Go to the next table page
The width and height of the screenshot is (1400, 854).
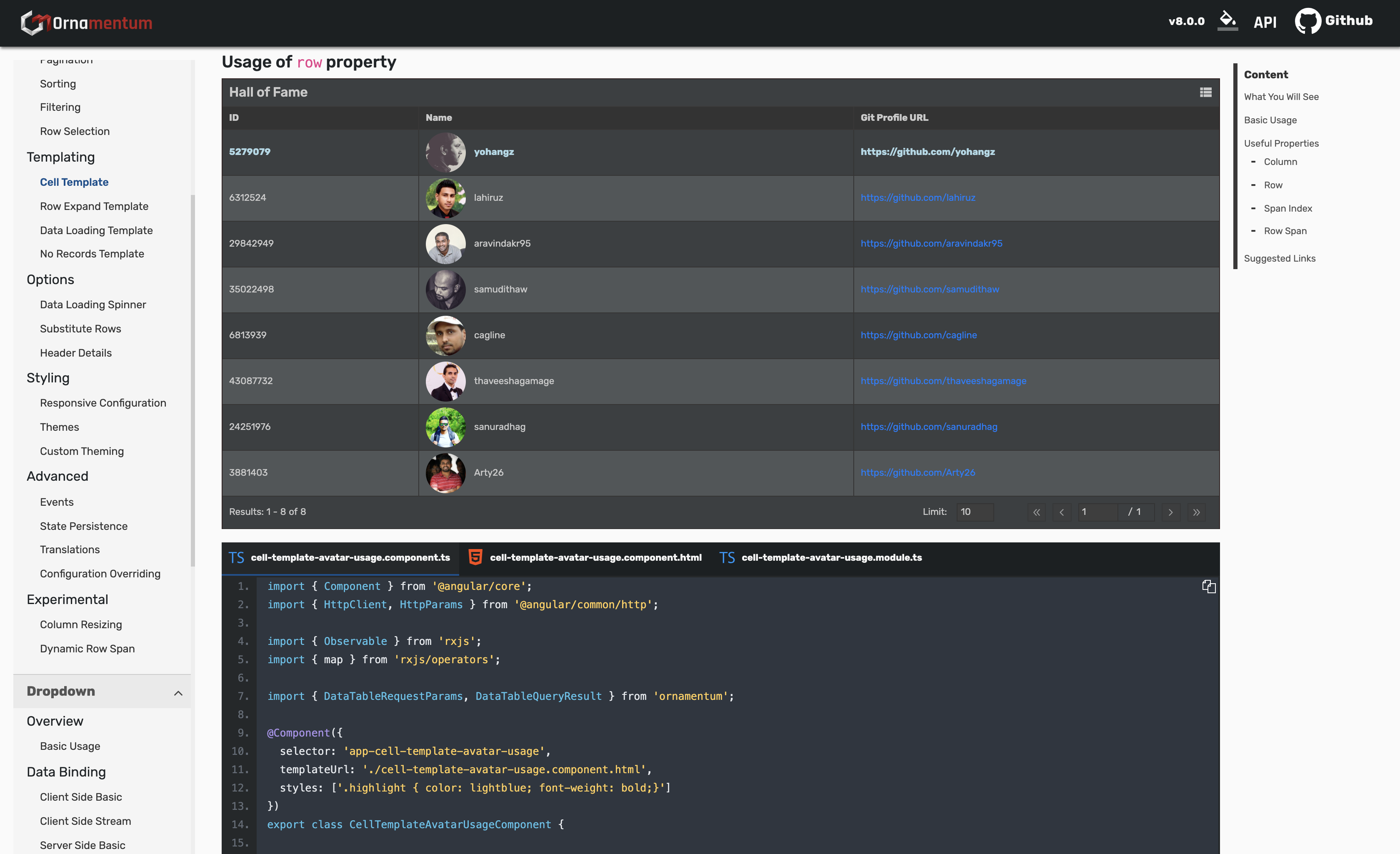(x=1170, y=512)
